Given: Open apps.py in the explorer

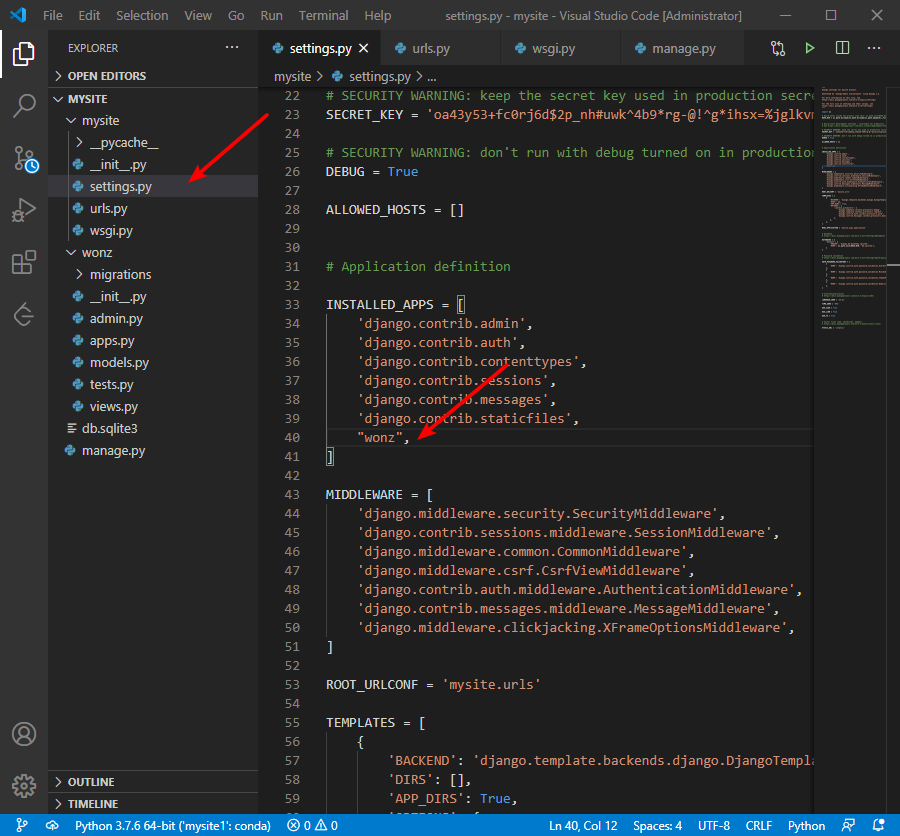Looking at the screenshot, I should (x=153, y=340).
